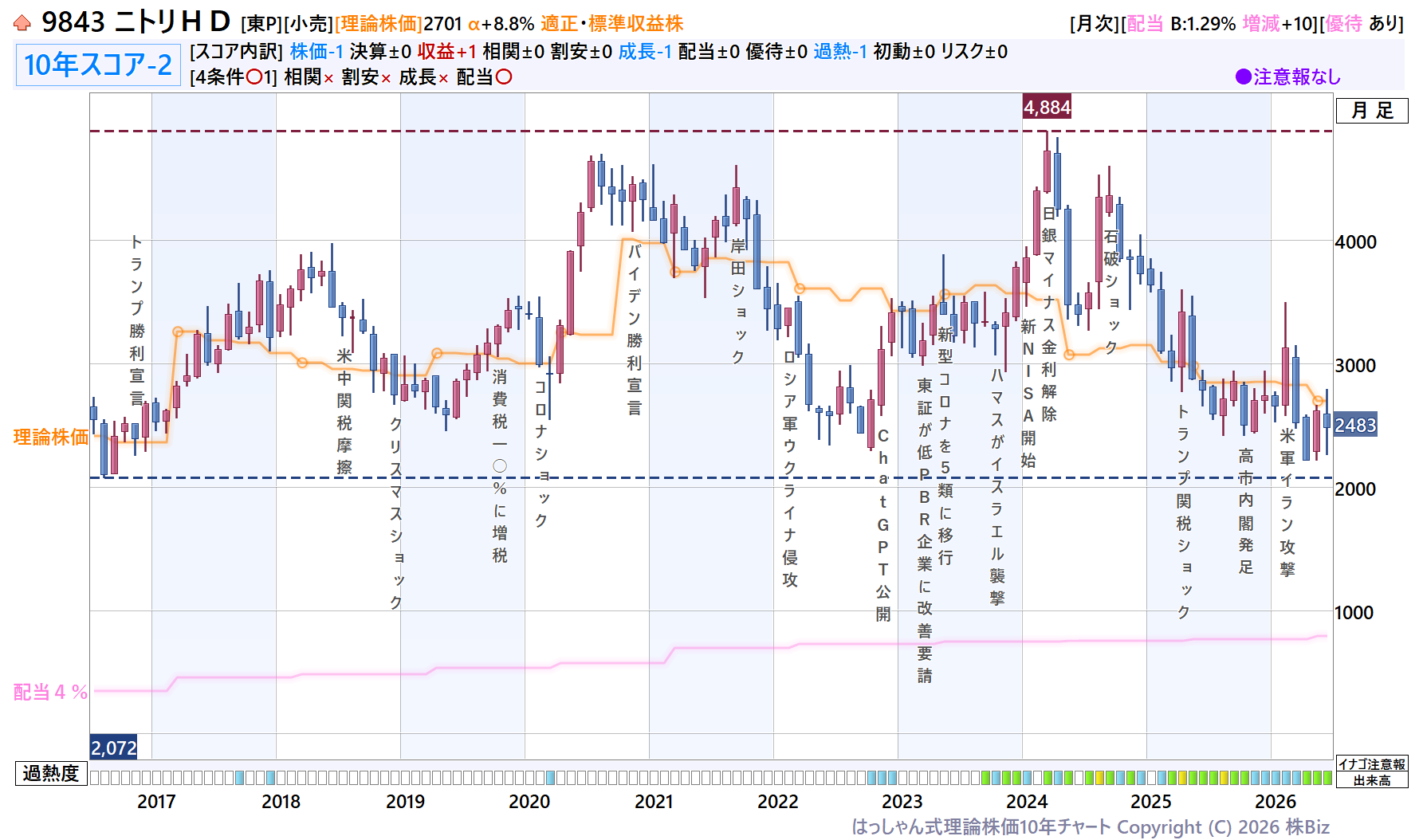Click the 2023 year axis label

tap(902, 802)
